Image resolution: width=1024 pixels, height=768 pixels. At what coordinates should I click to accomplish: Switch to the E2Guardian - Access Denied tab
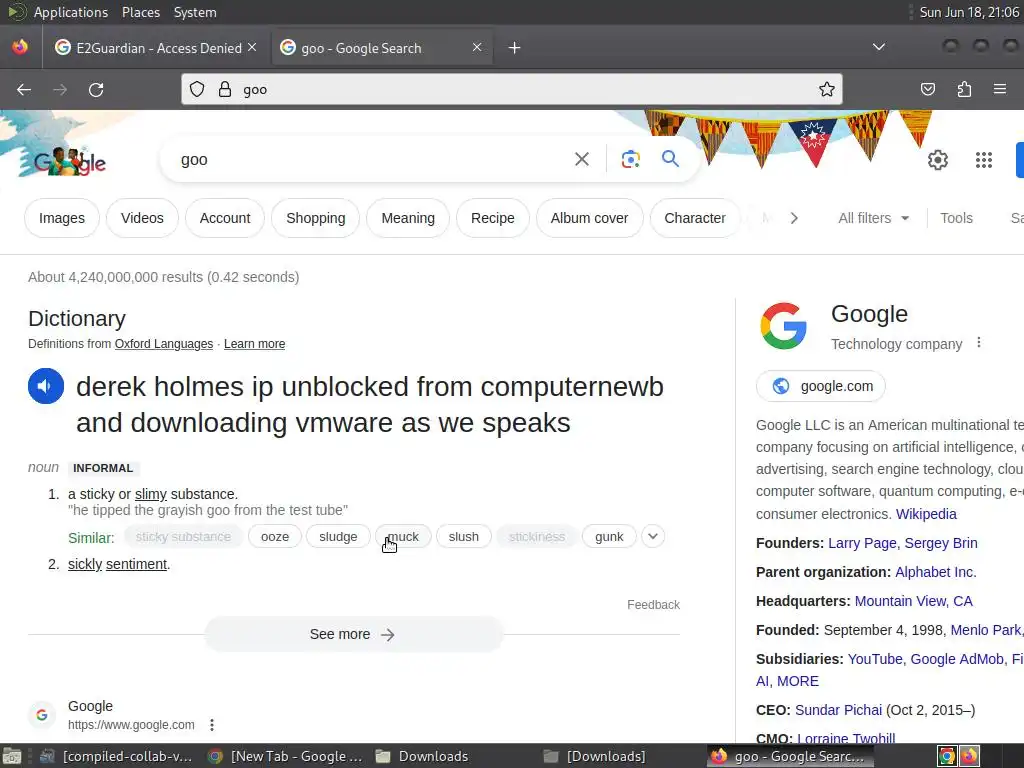pos(157,48)
